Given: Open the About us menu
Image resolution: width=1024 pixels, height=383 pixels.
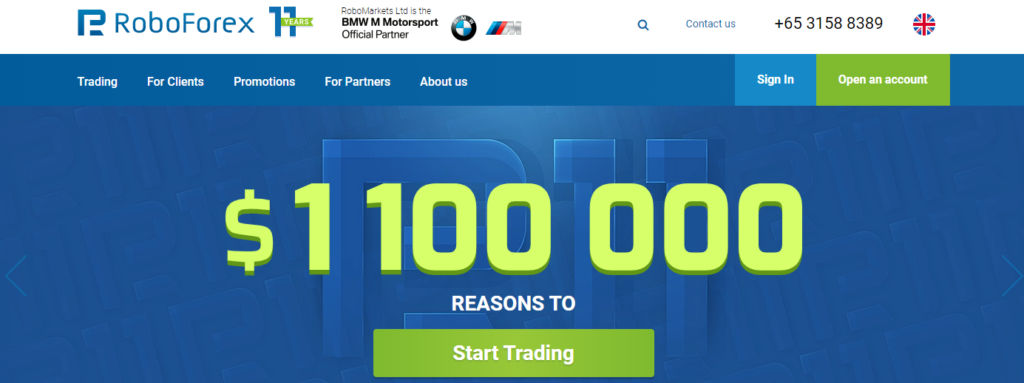Looking at the screenshot, I should click(x=443, y=82).
